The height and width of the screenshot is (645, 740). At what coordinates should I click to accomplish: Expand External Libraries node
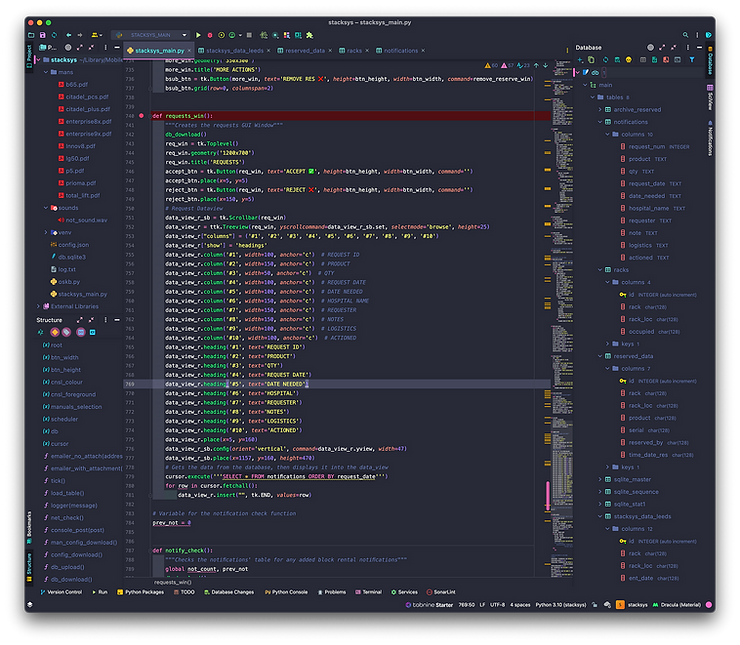39,306
